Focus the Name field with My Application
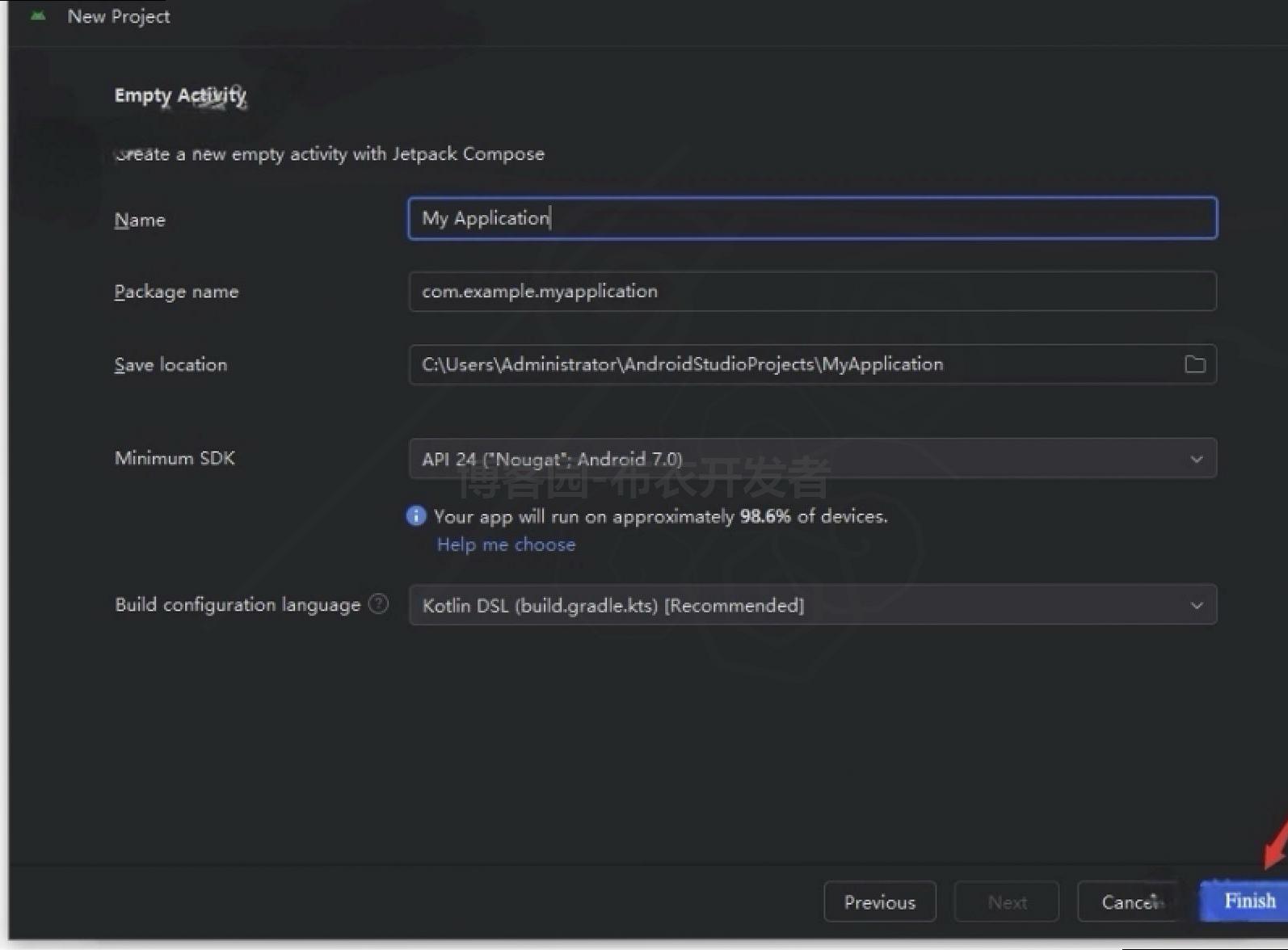 [812, 218]
